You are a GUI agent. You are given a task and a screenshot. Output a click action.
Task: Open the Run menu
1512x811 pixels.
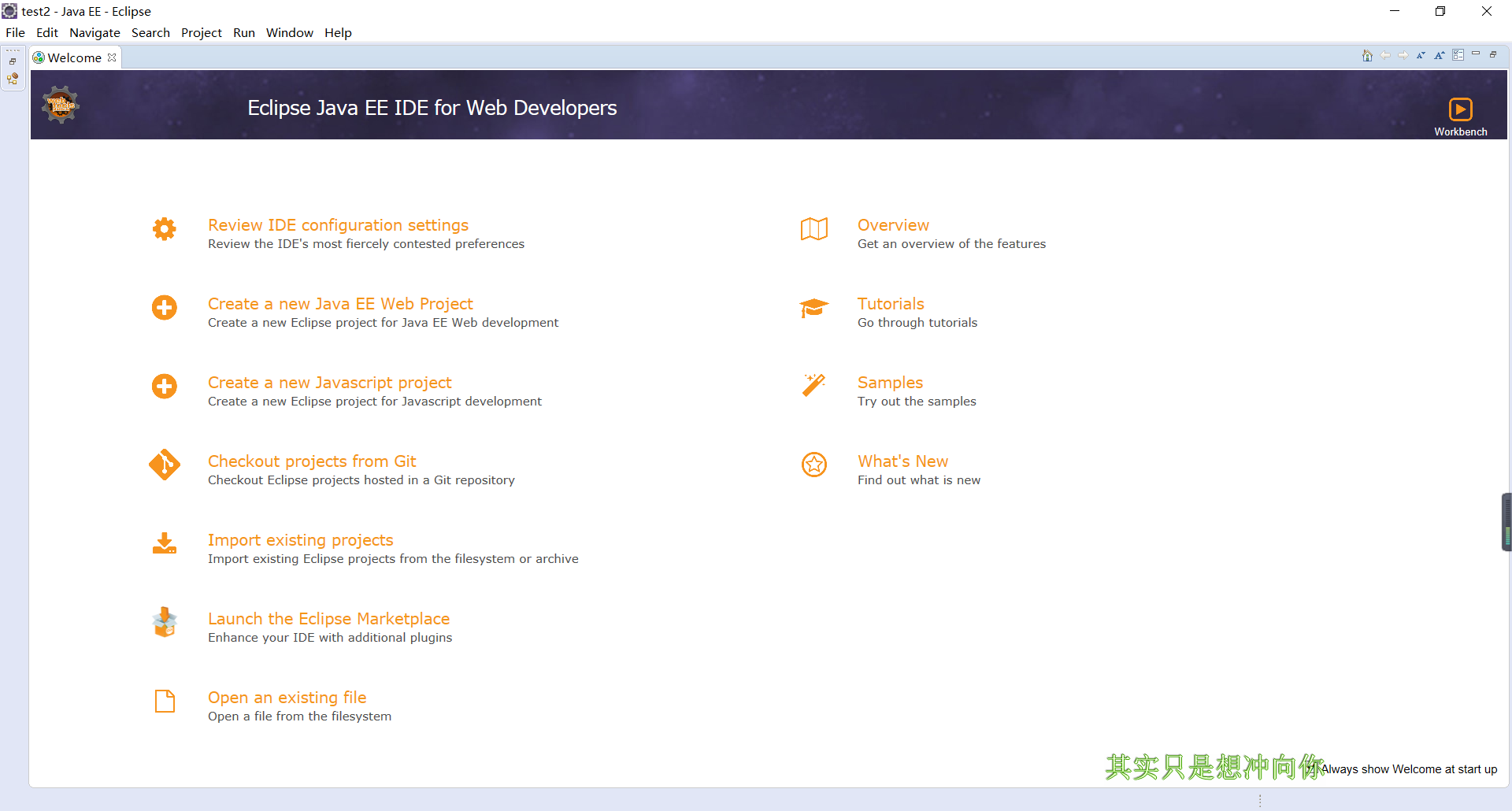pyautogui.click(x=244, y=32)
